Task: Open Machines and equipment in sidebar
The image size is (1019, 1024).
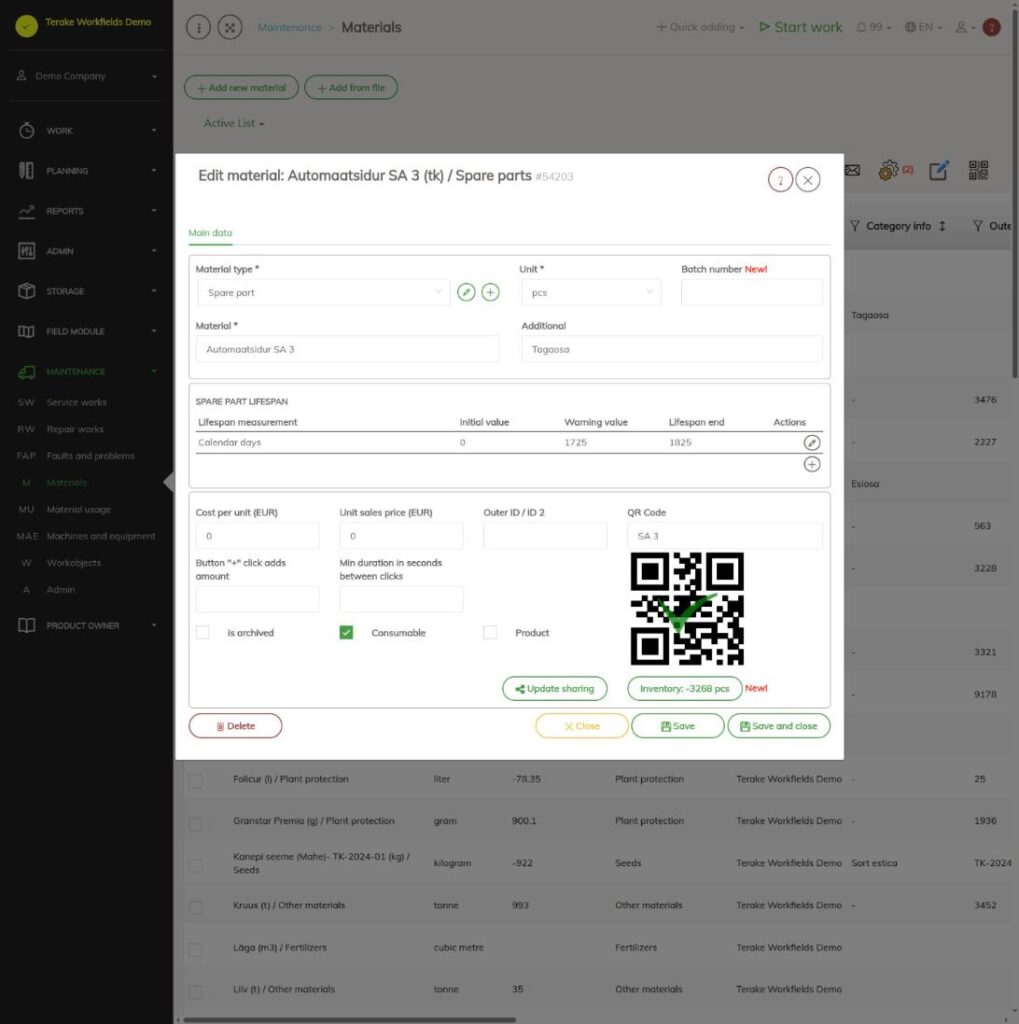Action: click(101, 536)
